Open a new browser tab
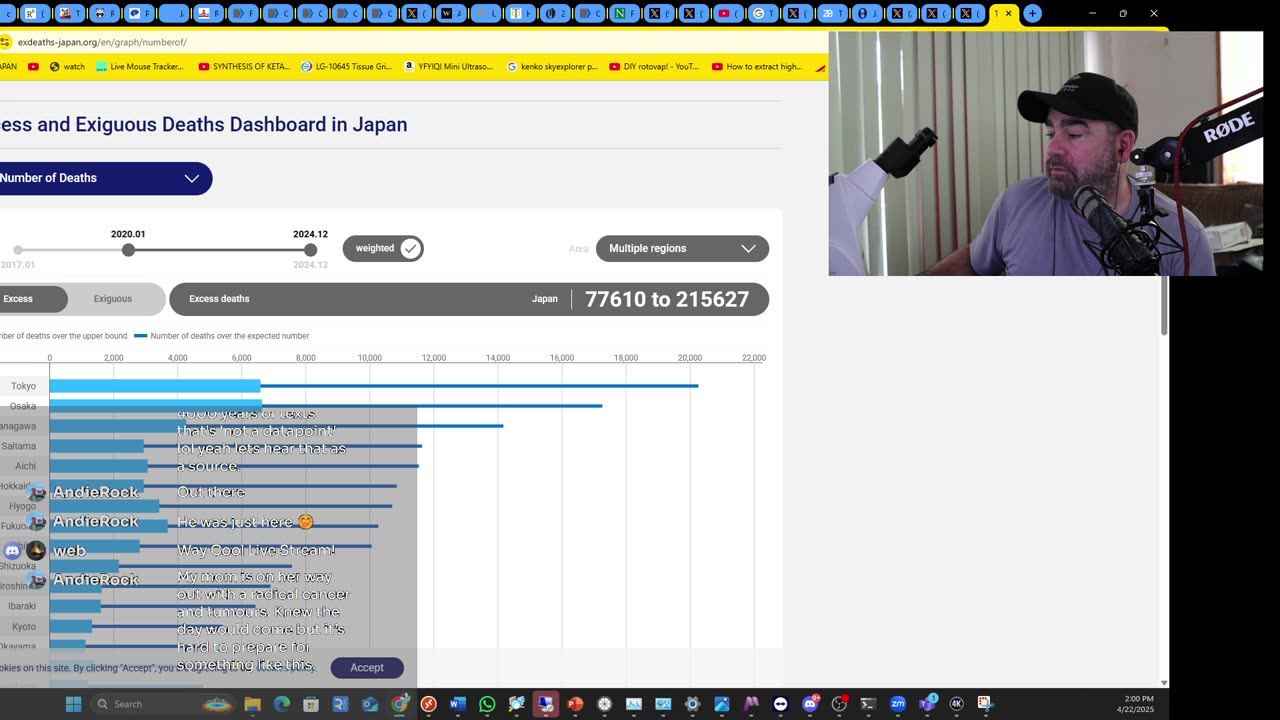This screenshot has height=720, width=1280. tap(1032, 14)
